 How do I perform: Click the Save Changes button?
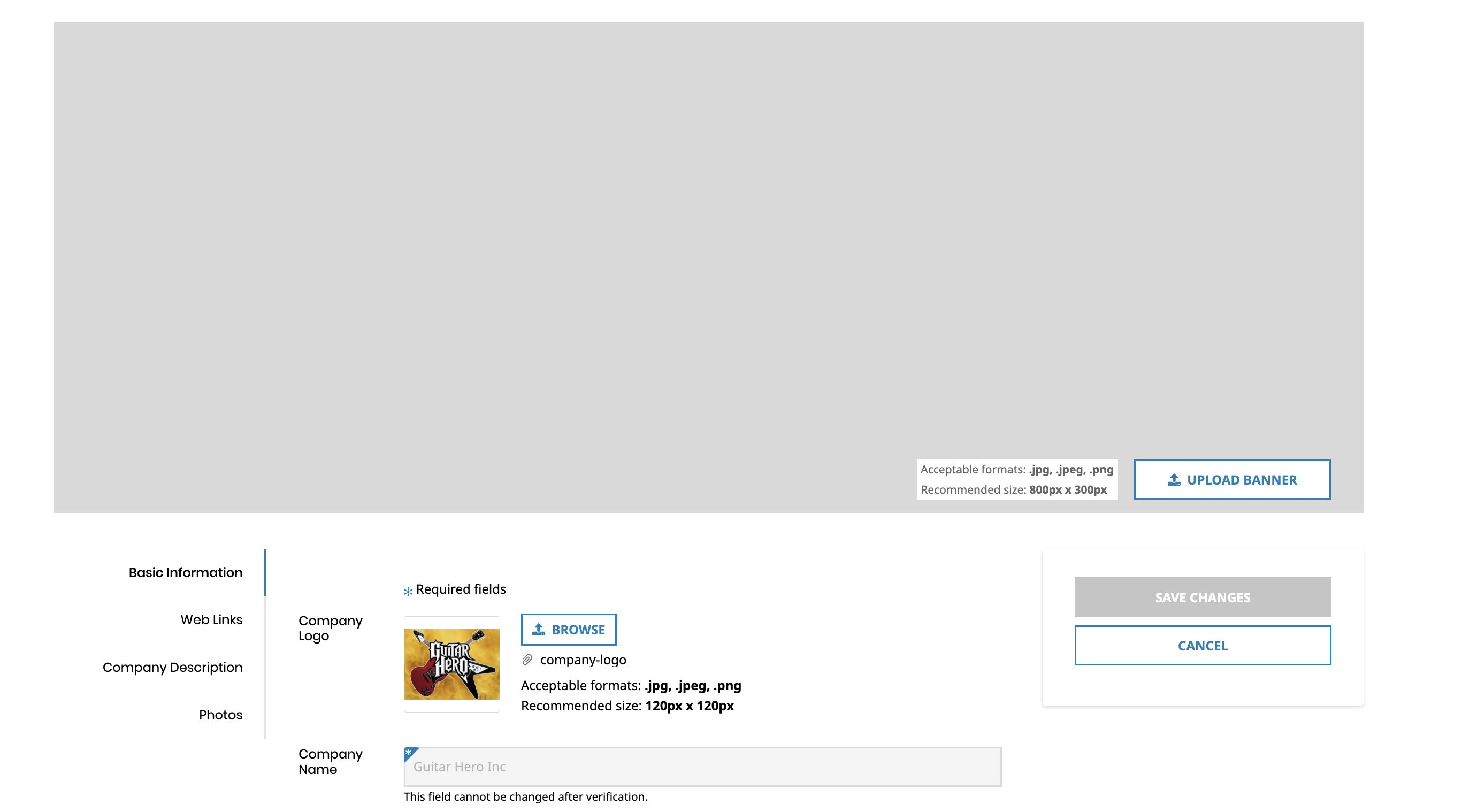1203,597
